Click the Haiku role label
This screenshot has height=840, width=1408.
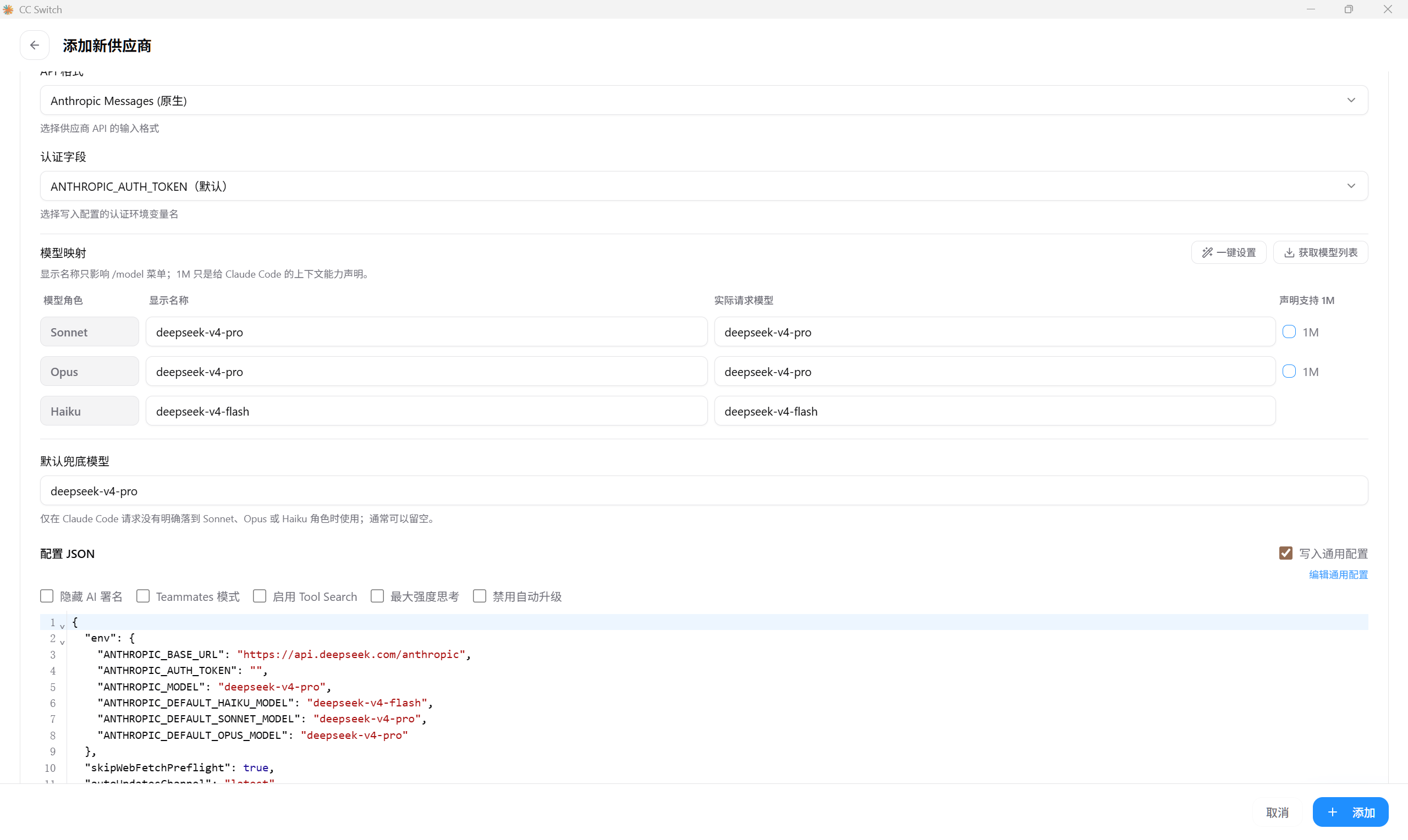90,411
